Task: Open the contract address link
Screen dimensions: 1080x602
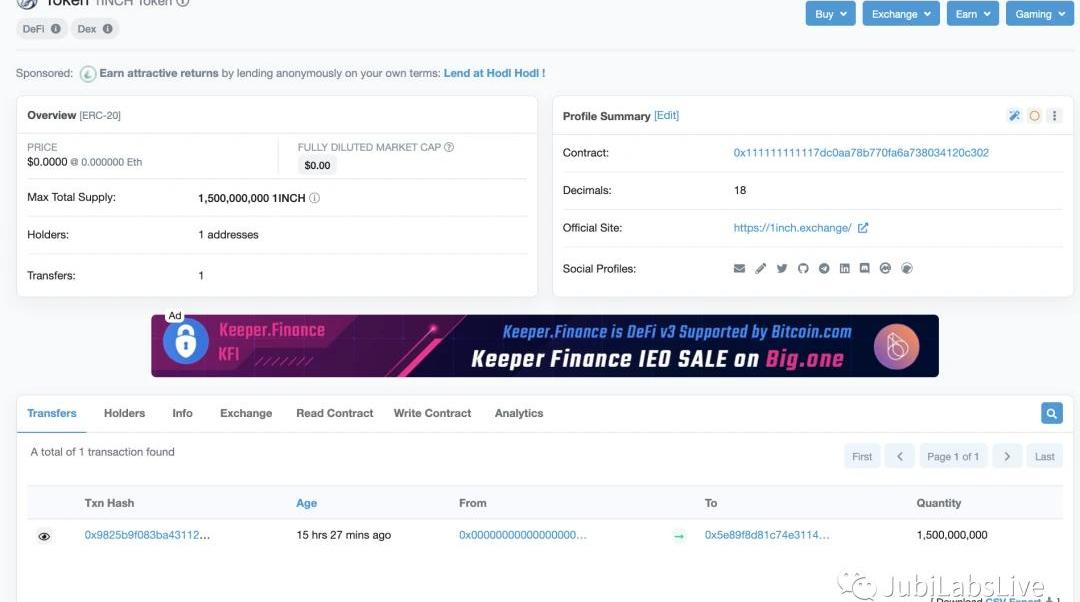Action: pyautogui.click(x=861, y=153)
